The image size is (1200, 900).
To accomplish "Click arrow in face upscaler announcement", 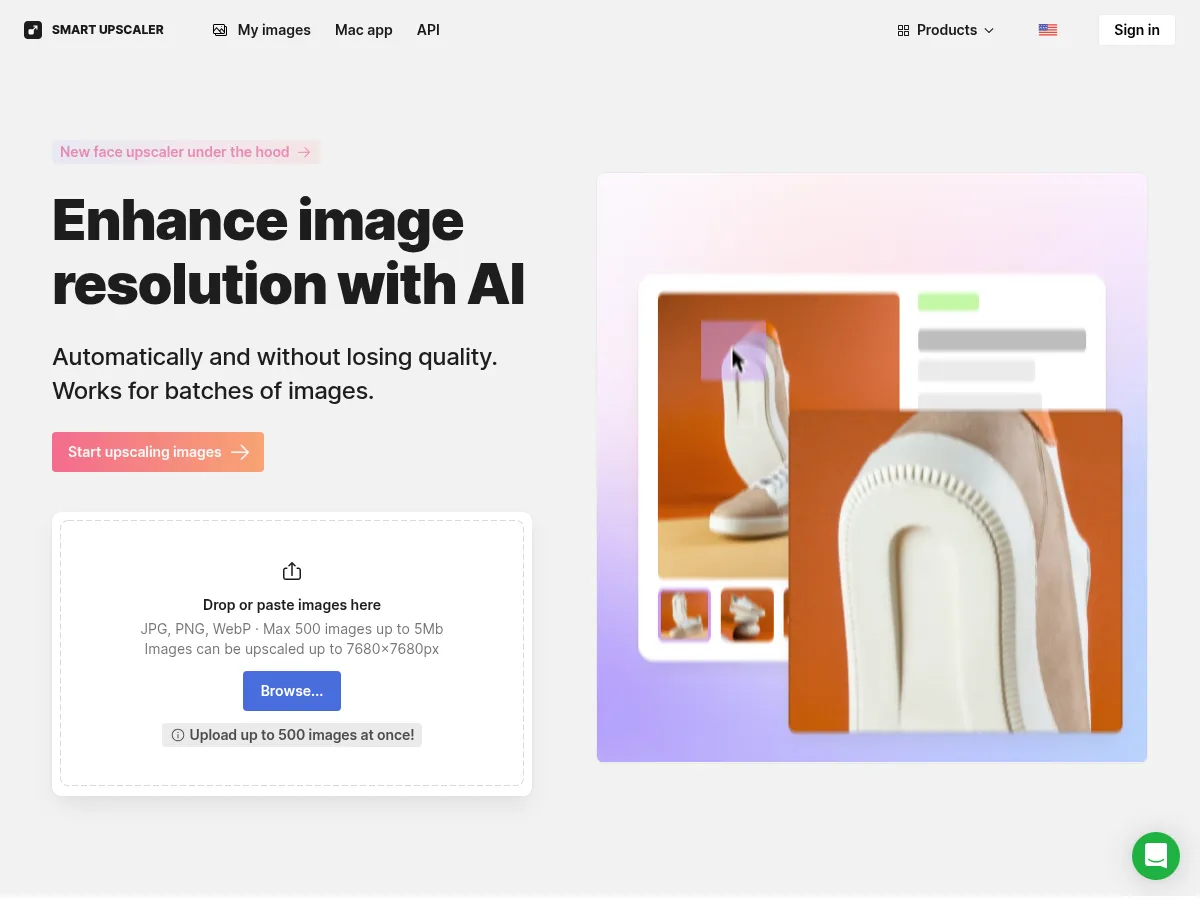I will tap(304, 152).
